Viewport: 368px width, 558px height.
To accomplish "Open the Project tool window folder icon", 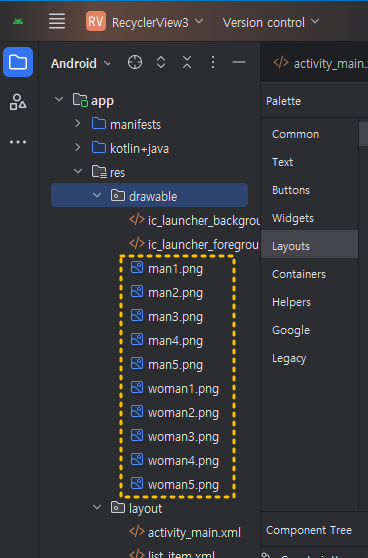I will (18, 62).
